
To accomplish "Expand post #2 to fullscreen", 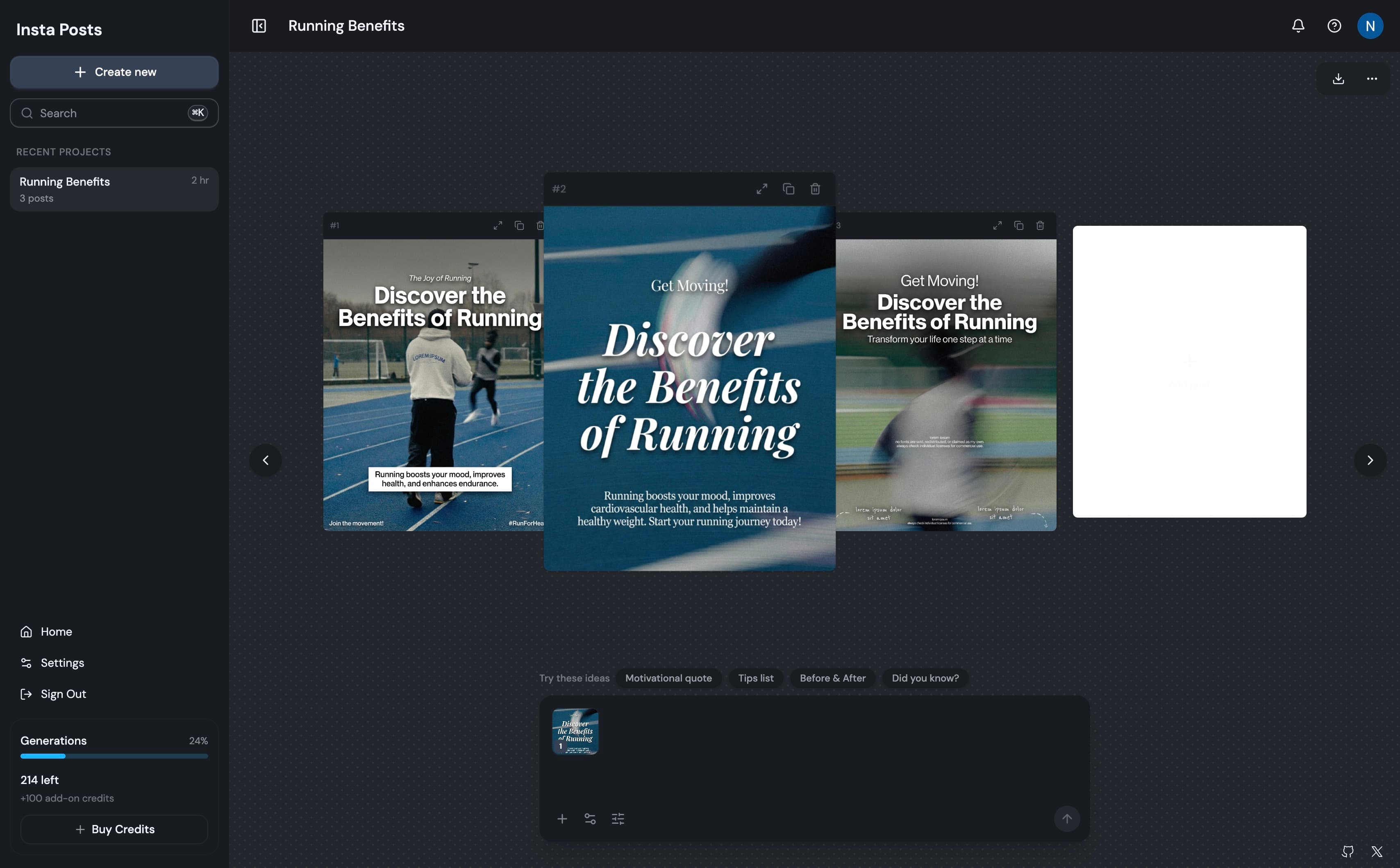I will coord(762,189).
